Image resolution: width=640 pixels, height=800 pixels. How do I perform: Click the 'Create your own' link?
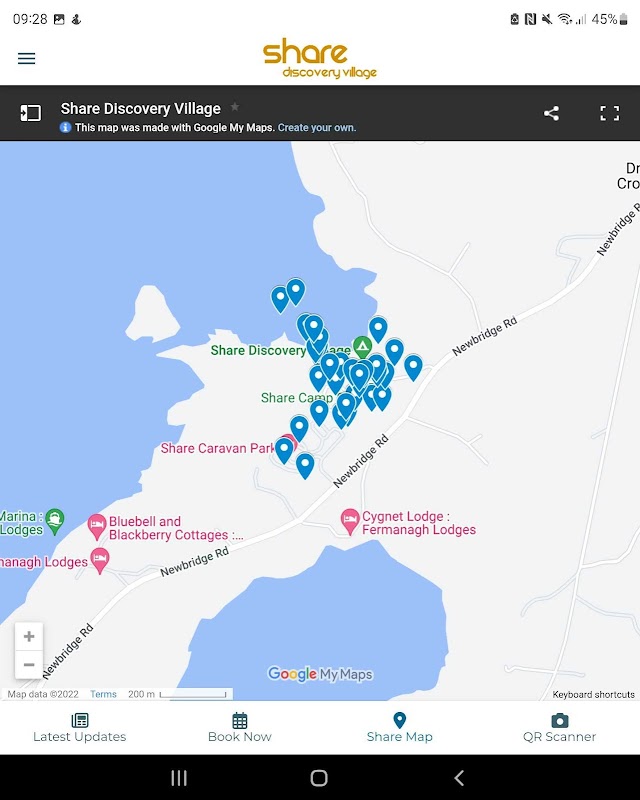pos(317,128)
